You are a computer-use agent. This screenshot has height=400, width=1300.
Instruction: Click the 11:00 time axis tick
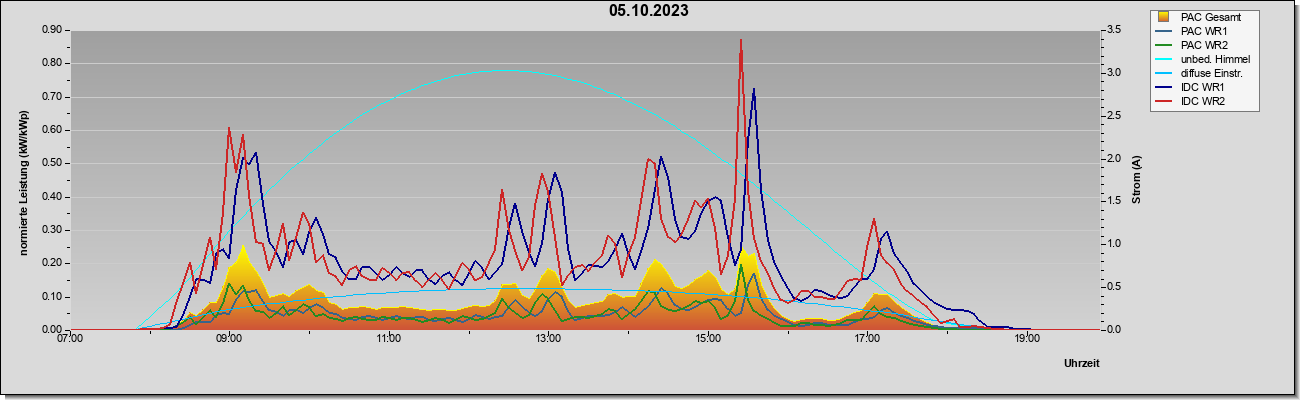[x=389, y=339]
